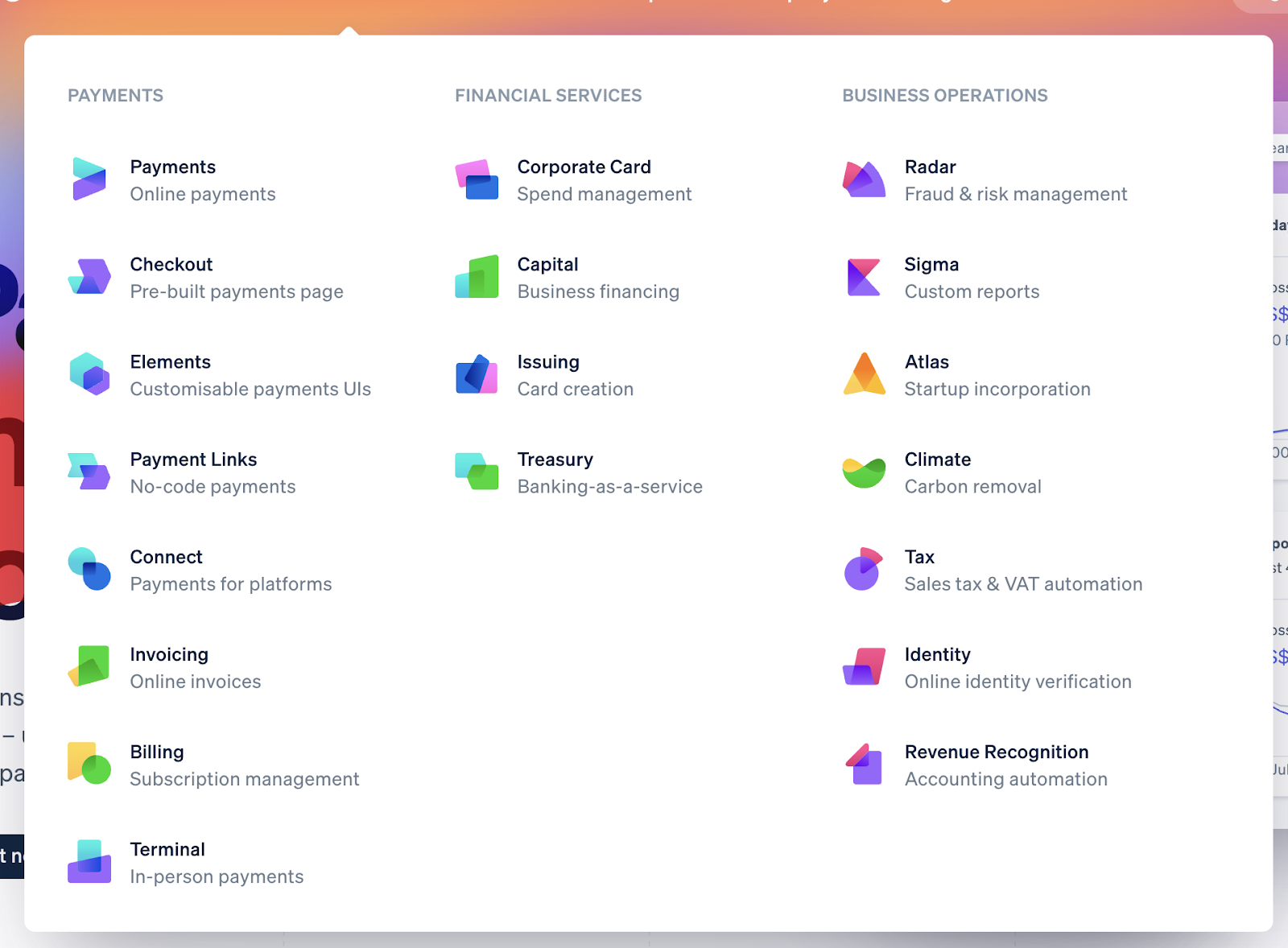Open the Climate menu link
The height and width of the screenshot is (948, 1288).
coord(938,459)
